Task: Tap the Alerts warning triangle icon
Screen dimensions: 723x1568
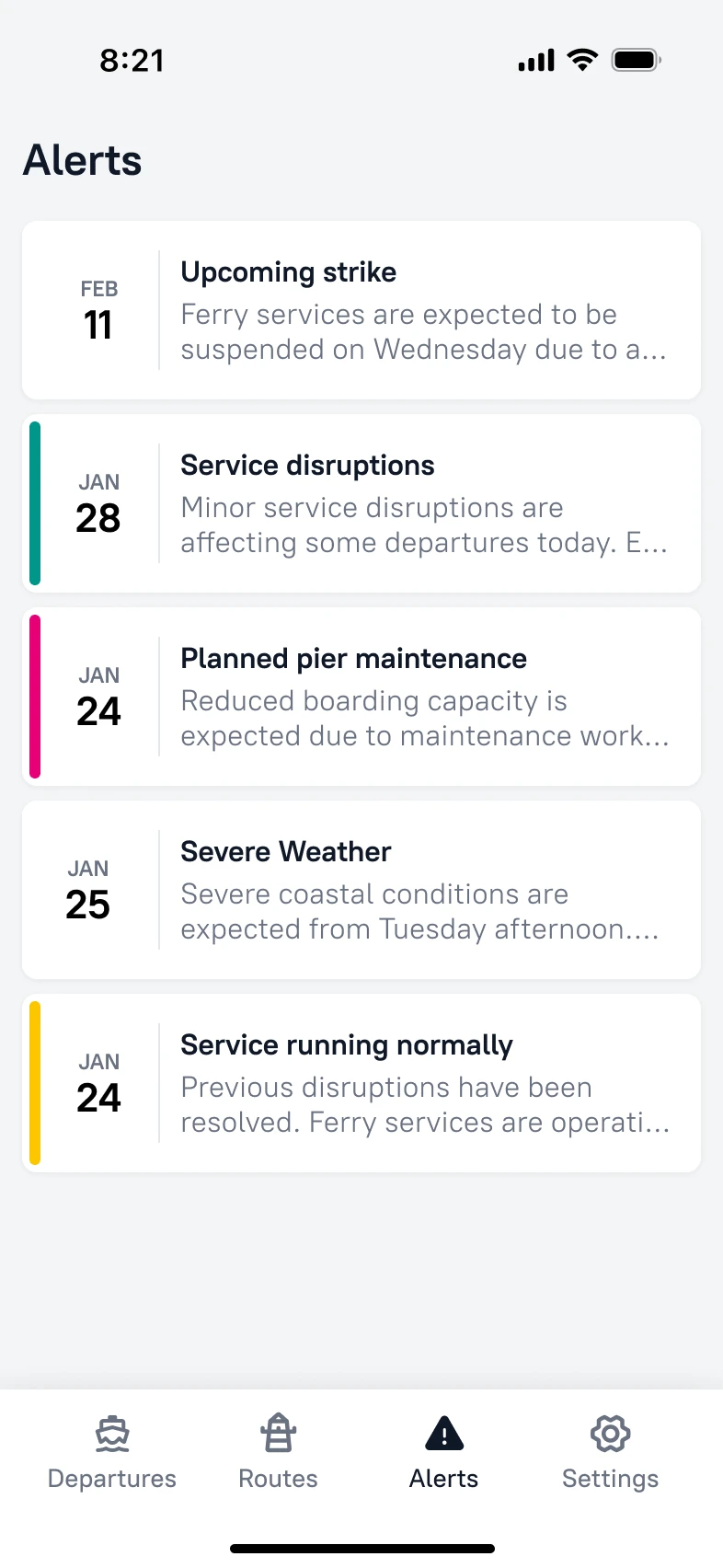Action: pos(443,1433)
